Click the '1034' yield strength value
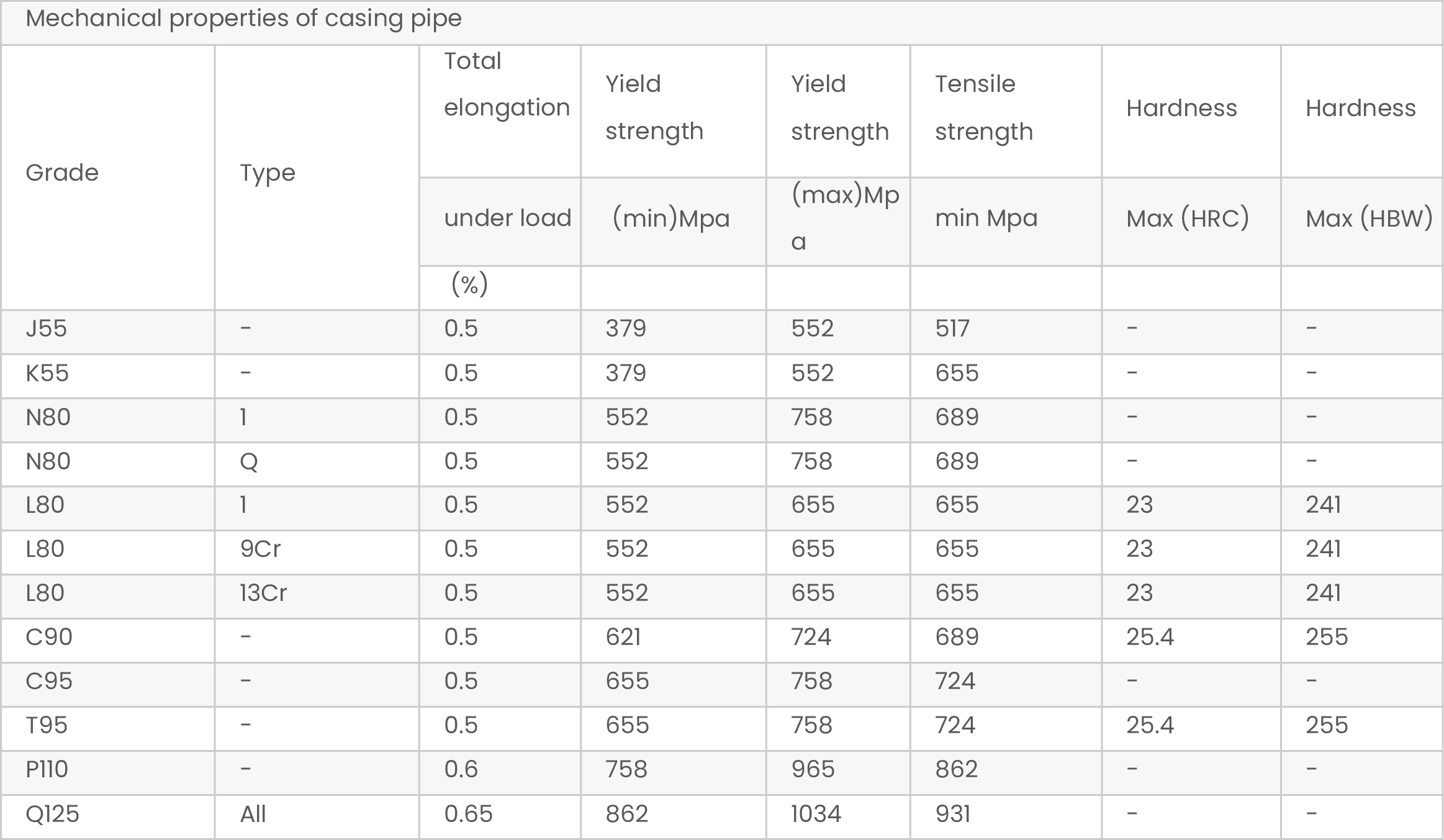The image size is (1444, 840). (x=816, y=814)
